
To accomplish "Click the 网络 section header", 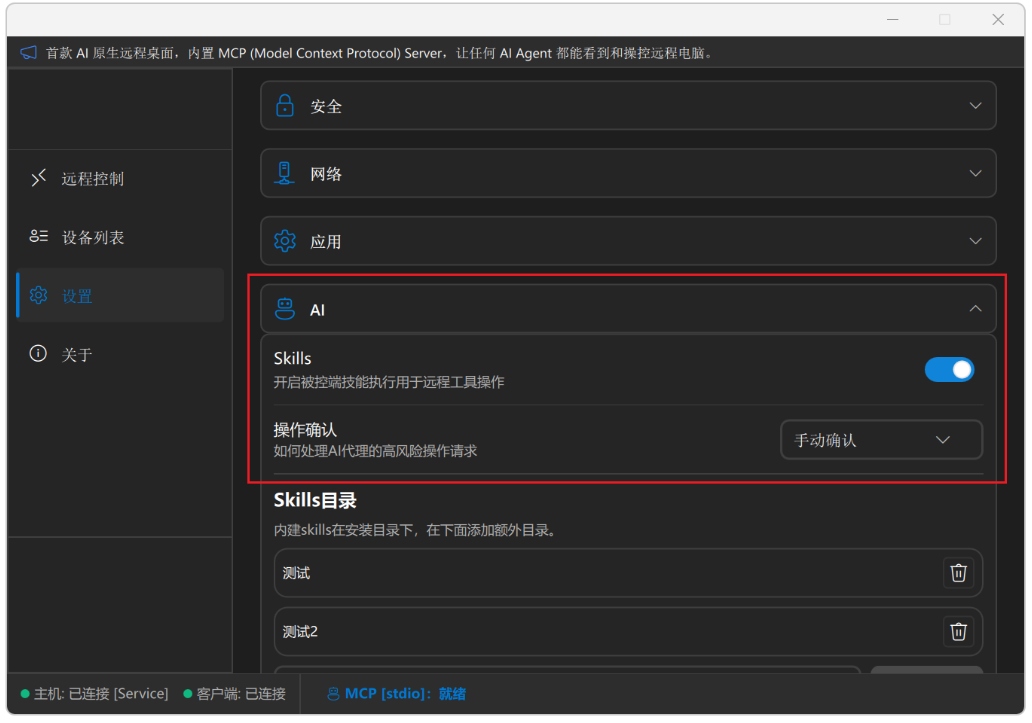I will click(628, 174).
